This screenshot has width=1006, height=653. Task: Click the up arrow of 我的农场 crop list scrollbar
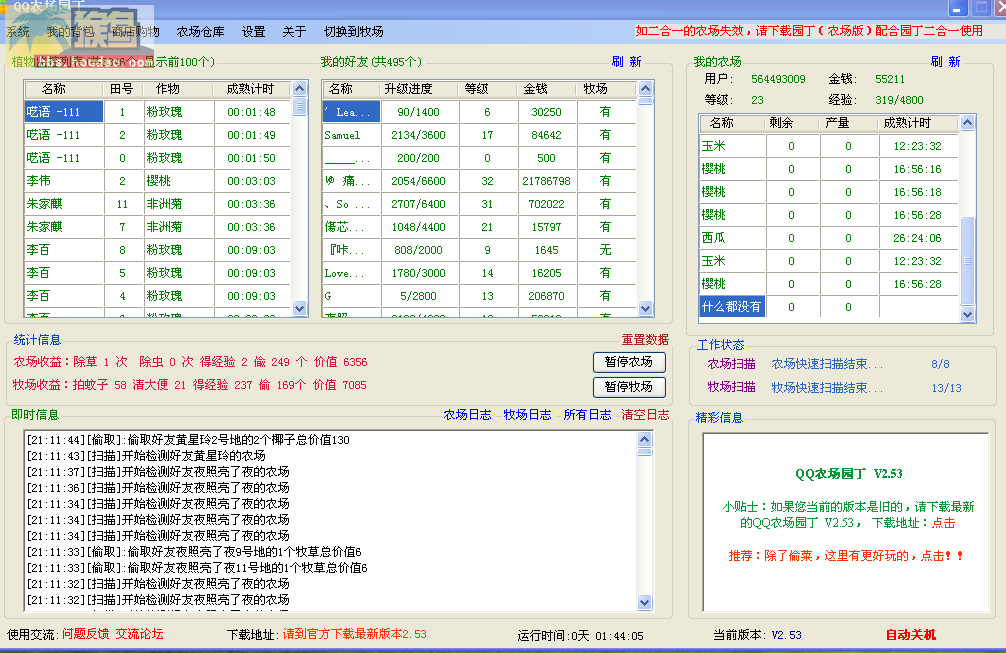click(x=968, y=123)
